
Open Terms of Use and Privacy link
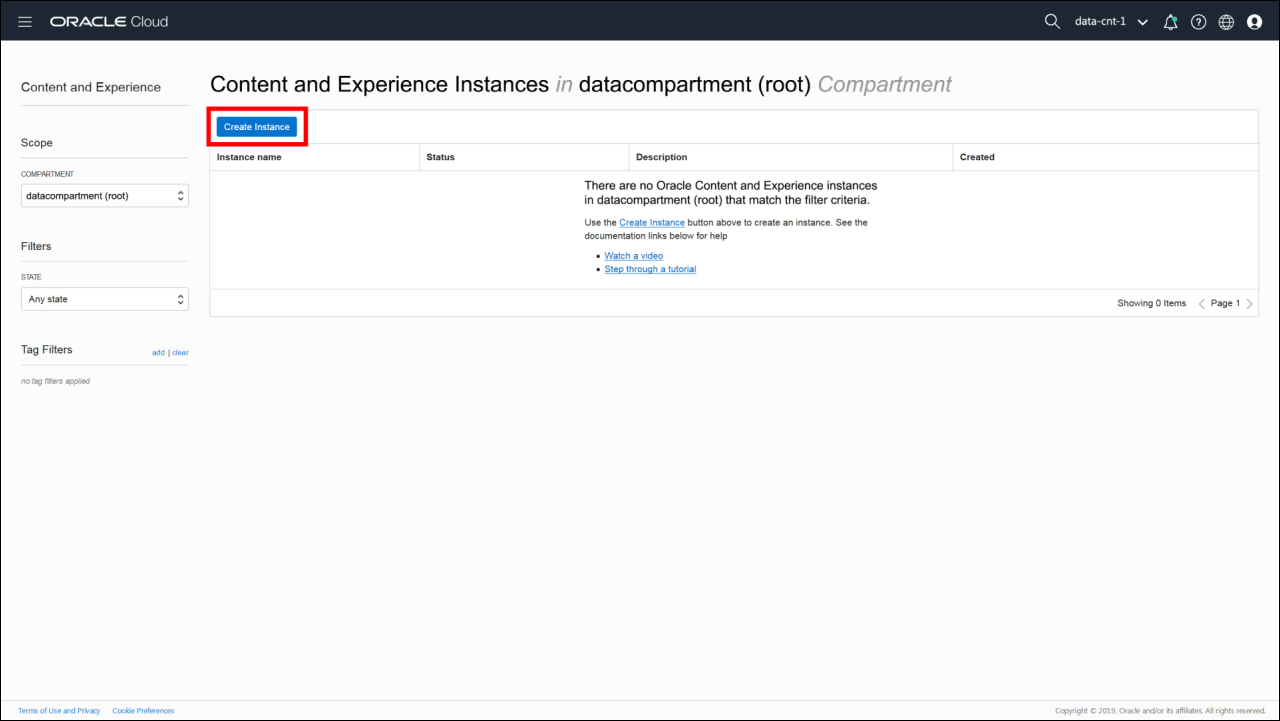[x=59, y=711]
